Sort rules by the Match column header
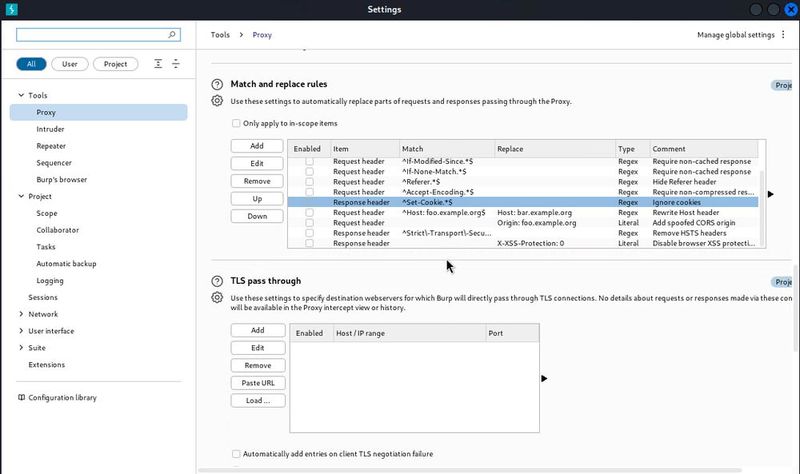The image size is (800, 474). 447,149
